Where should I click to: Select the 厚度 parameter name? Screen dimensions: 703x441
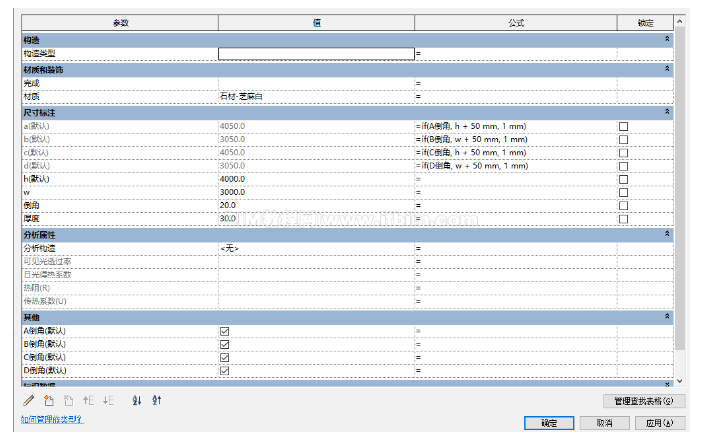[x=31, y=219]
